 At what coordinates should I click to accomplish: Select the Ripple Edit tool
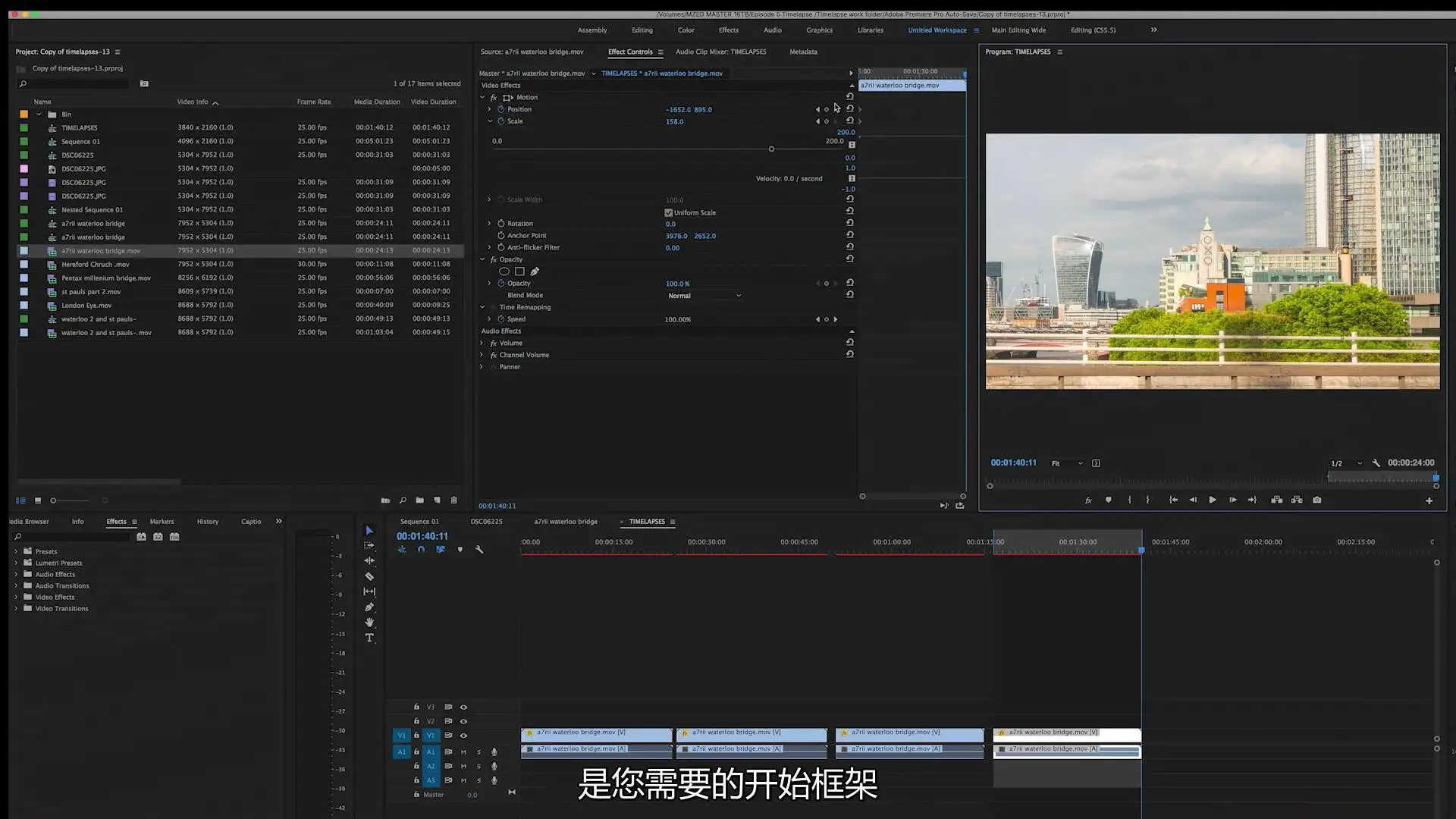pyautogui.click(x=369, y=560)
